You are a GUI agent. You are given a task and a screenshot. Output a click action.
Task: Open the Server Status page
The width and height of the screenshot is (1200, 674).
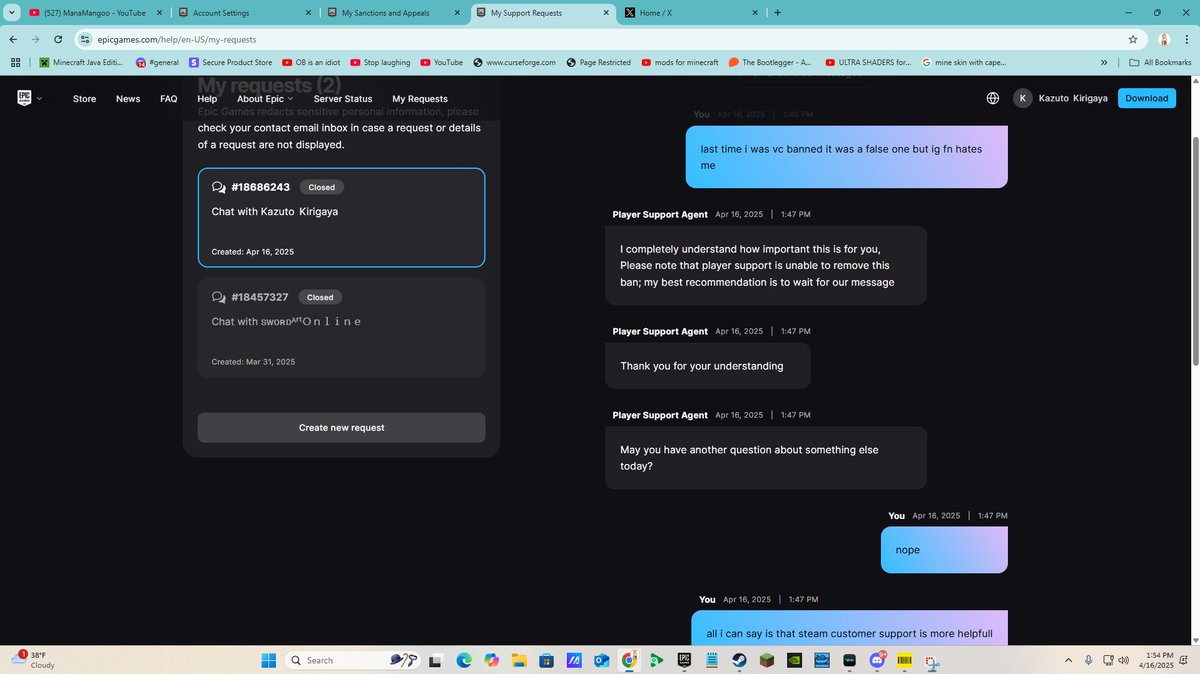343,99
